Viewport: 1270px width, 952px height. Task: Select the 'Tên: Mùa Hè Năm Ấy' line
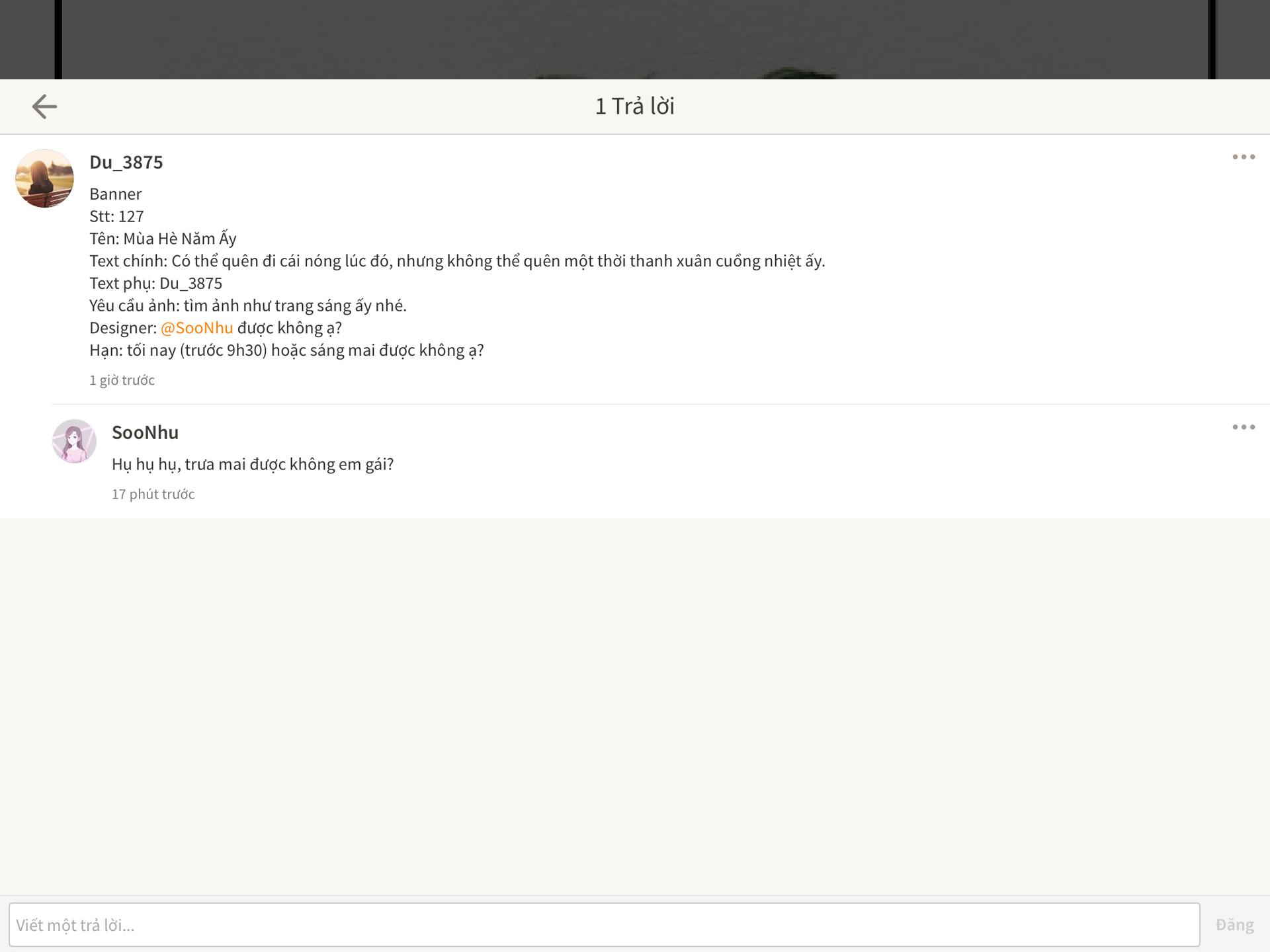pos(163,238)
